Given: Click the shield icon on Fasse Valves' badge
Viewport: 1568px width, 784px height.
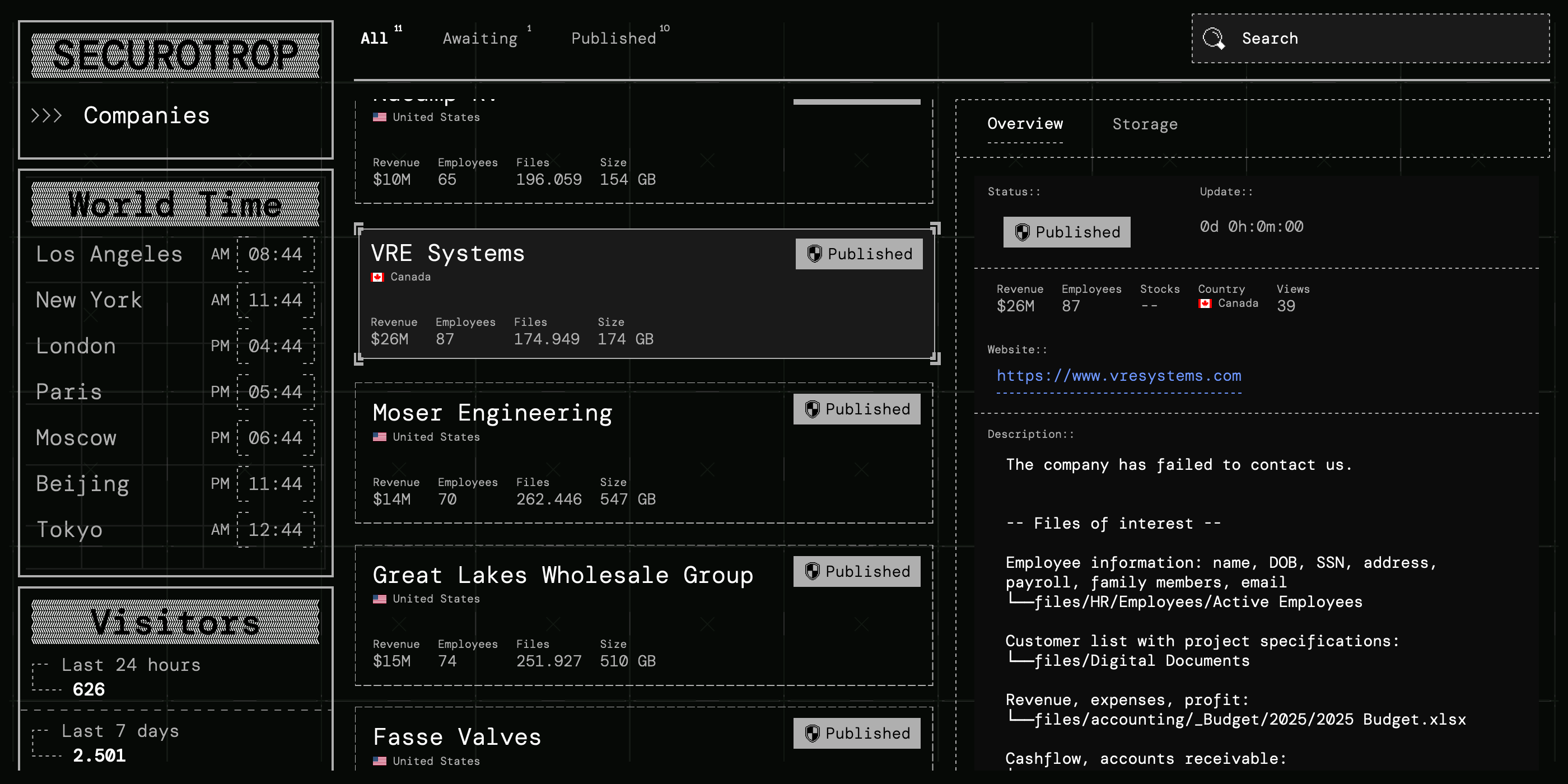Looking at the screenshot, I should 812,733.
